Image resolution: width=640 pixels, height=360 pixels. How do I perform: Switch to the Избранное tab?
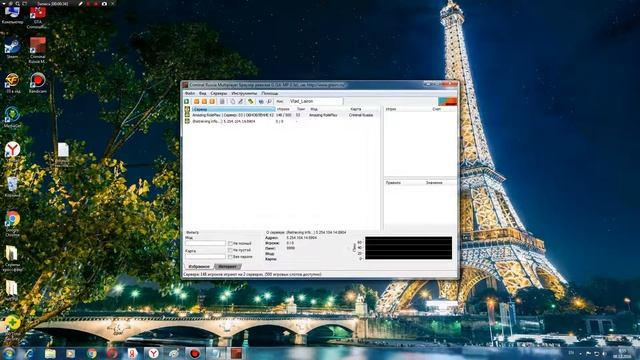pyautogui.click(x=199, y=267)
